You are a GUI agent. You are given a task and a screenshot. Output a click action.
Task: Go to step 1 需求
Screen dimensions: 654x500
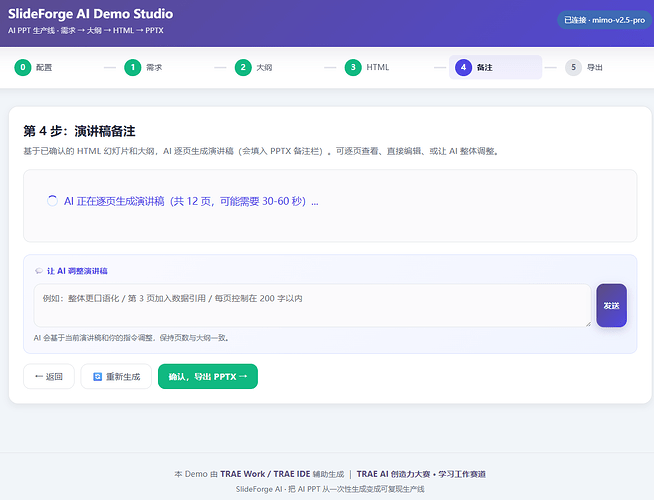click(143, 67)
